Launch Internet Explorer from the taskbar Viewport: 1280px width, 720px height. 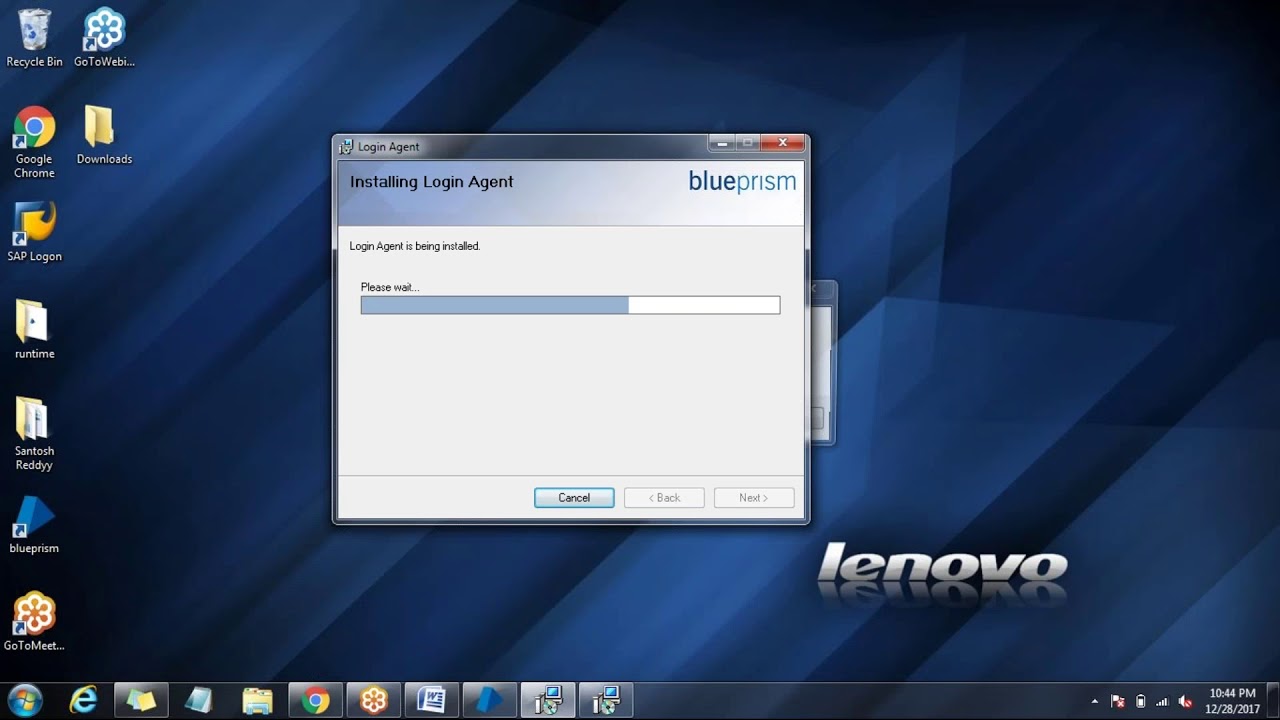coord(83,700)
